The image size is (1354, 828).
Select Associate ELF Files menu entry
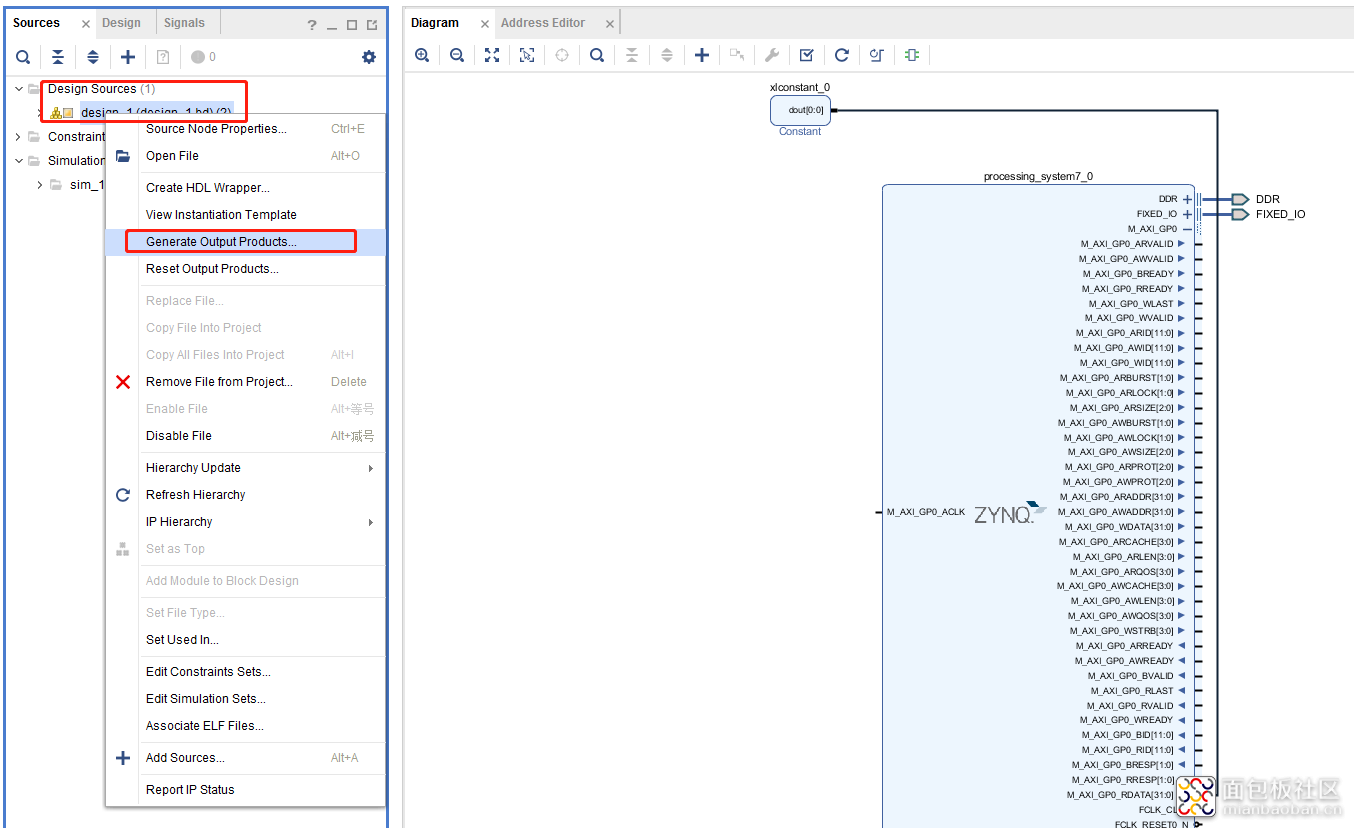click(246, 726)
